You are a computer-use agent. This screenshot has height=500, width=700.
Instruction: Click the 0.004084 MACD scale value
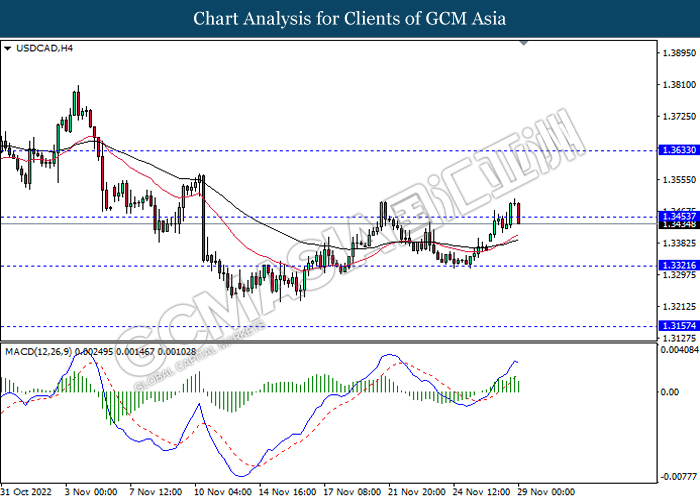[679, 349]
